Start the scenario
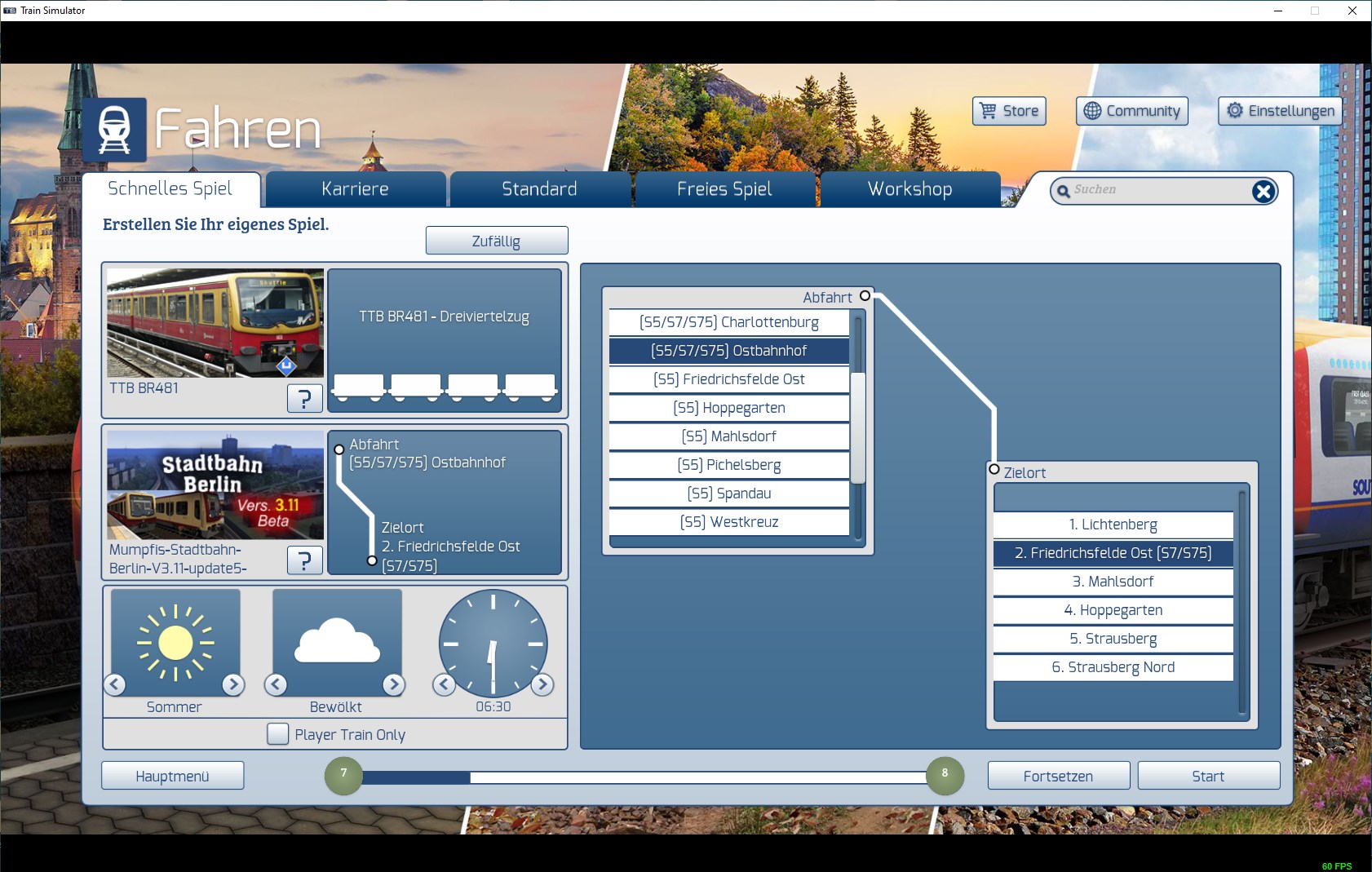Image resolution: width=1372 pixels, height=872 pixels. click(x=1209, y=776)
